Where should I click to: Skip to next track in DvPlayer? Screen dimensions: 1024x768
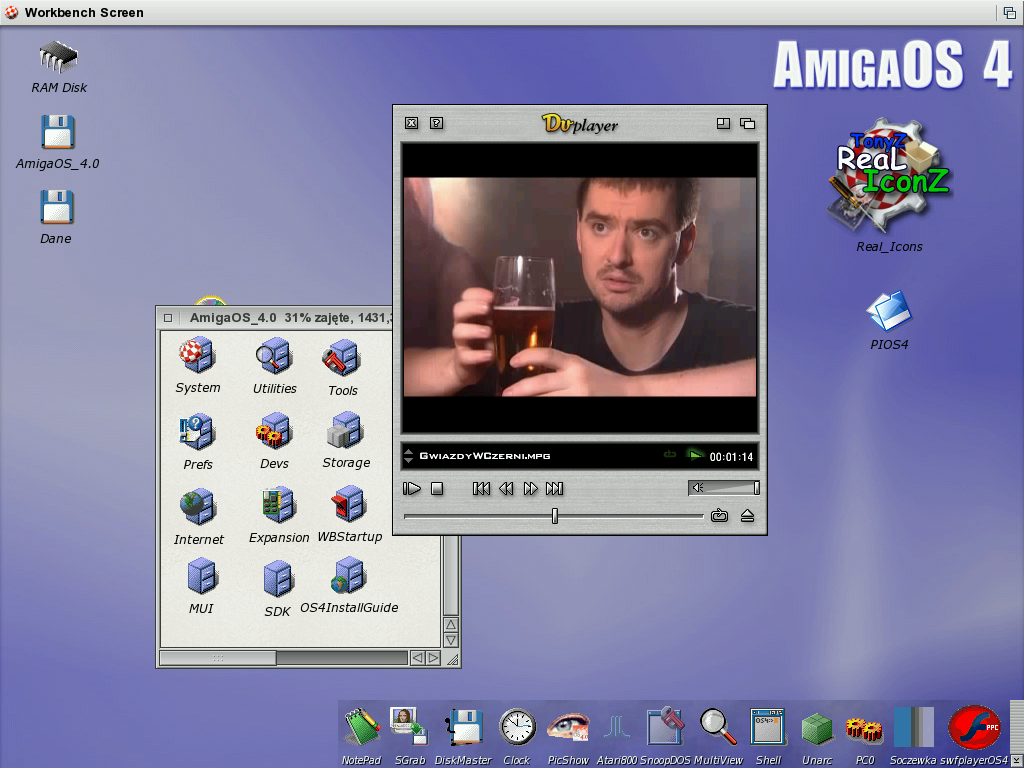554,488
